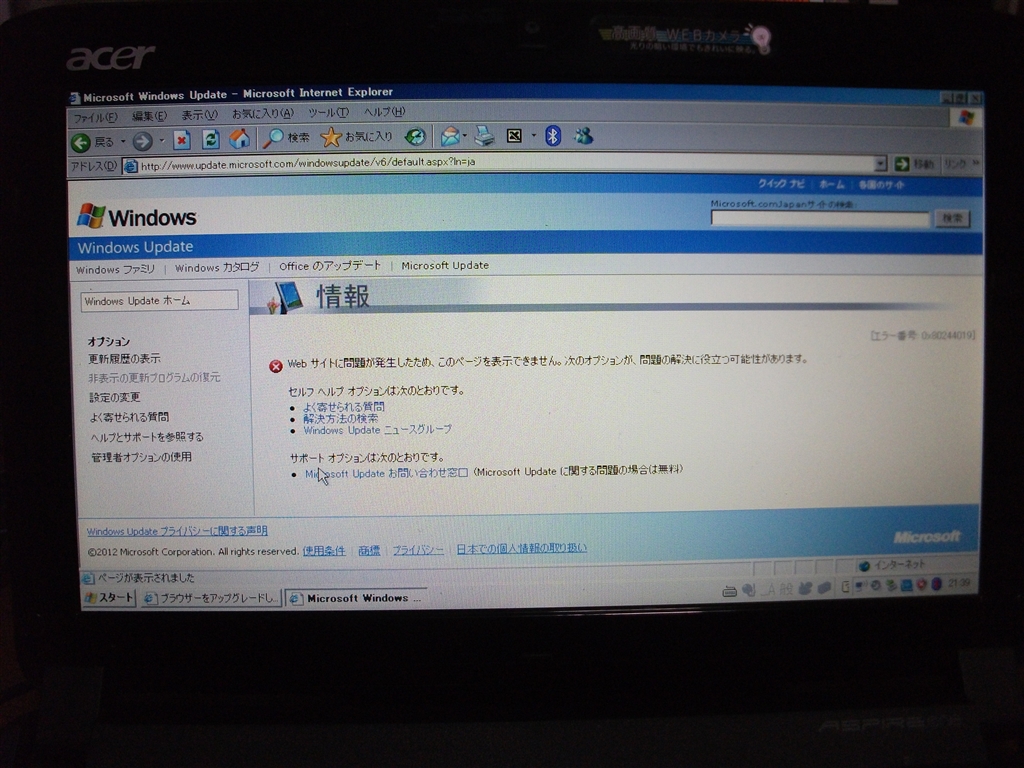The image size is (1024, 768).
Task: Click the IME input mode A indicator
Action: coord(770,590)
